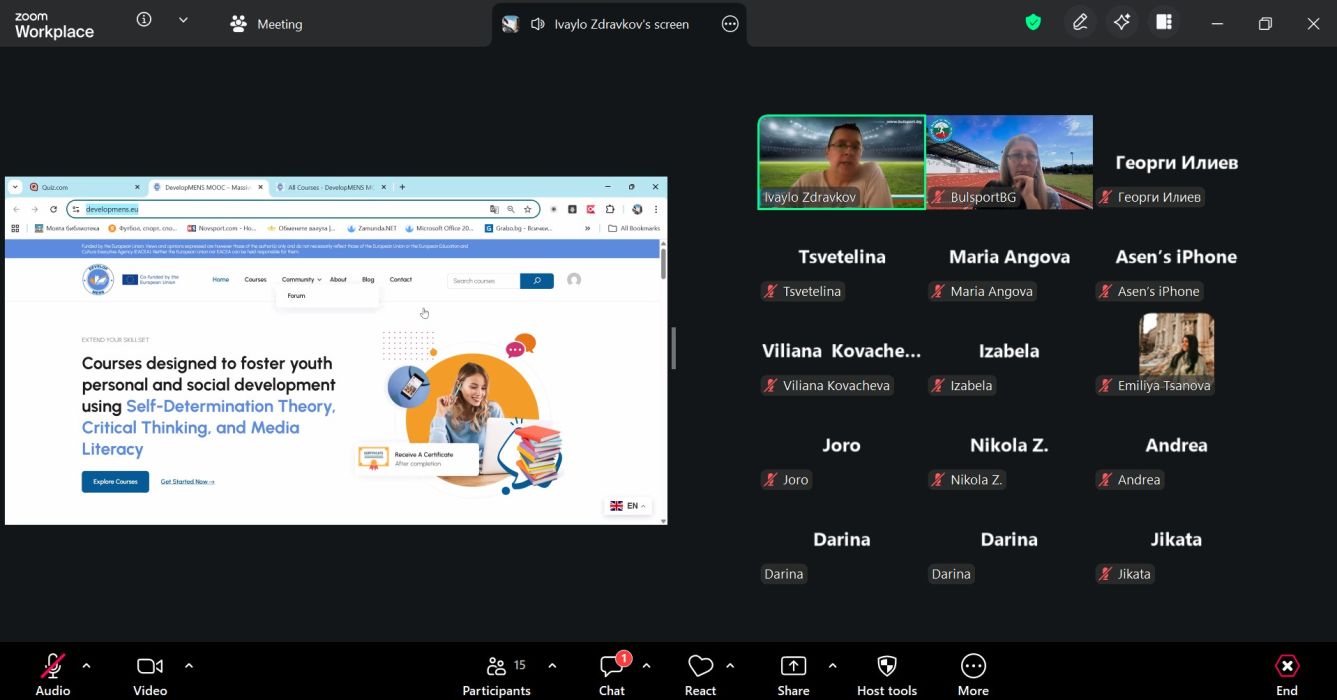
Task: Toggle the Video camera
Action: (x=149, y=674)
